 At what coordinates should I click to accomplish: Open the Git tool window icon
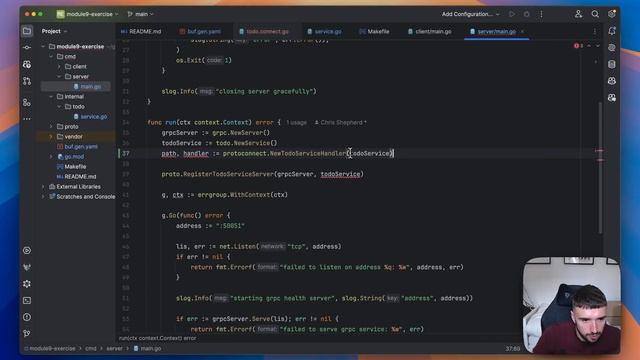[27, 333]
